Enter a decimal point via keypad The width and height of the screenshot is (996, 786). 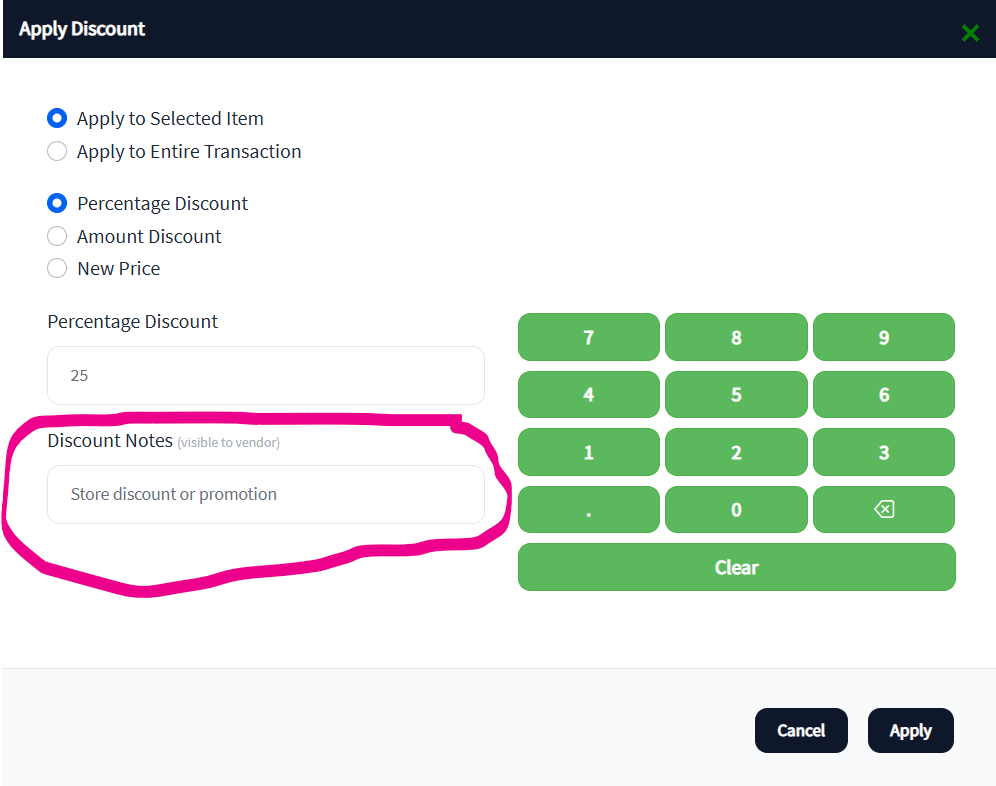(x=588, y=510)
